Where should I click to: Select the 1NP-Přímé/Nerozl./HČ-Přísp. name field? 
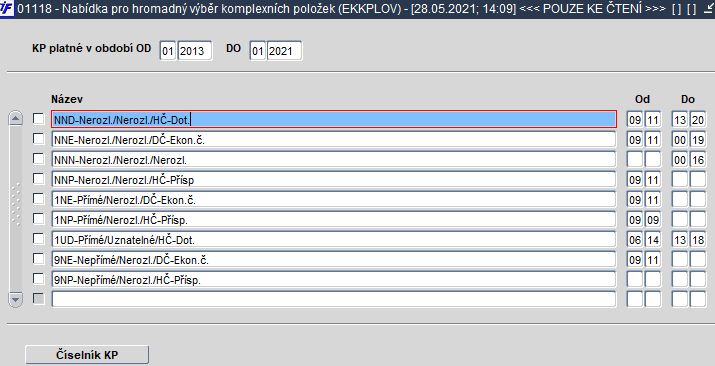333,220
